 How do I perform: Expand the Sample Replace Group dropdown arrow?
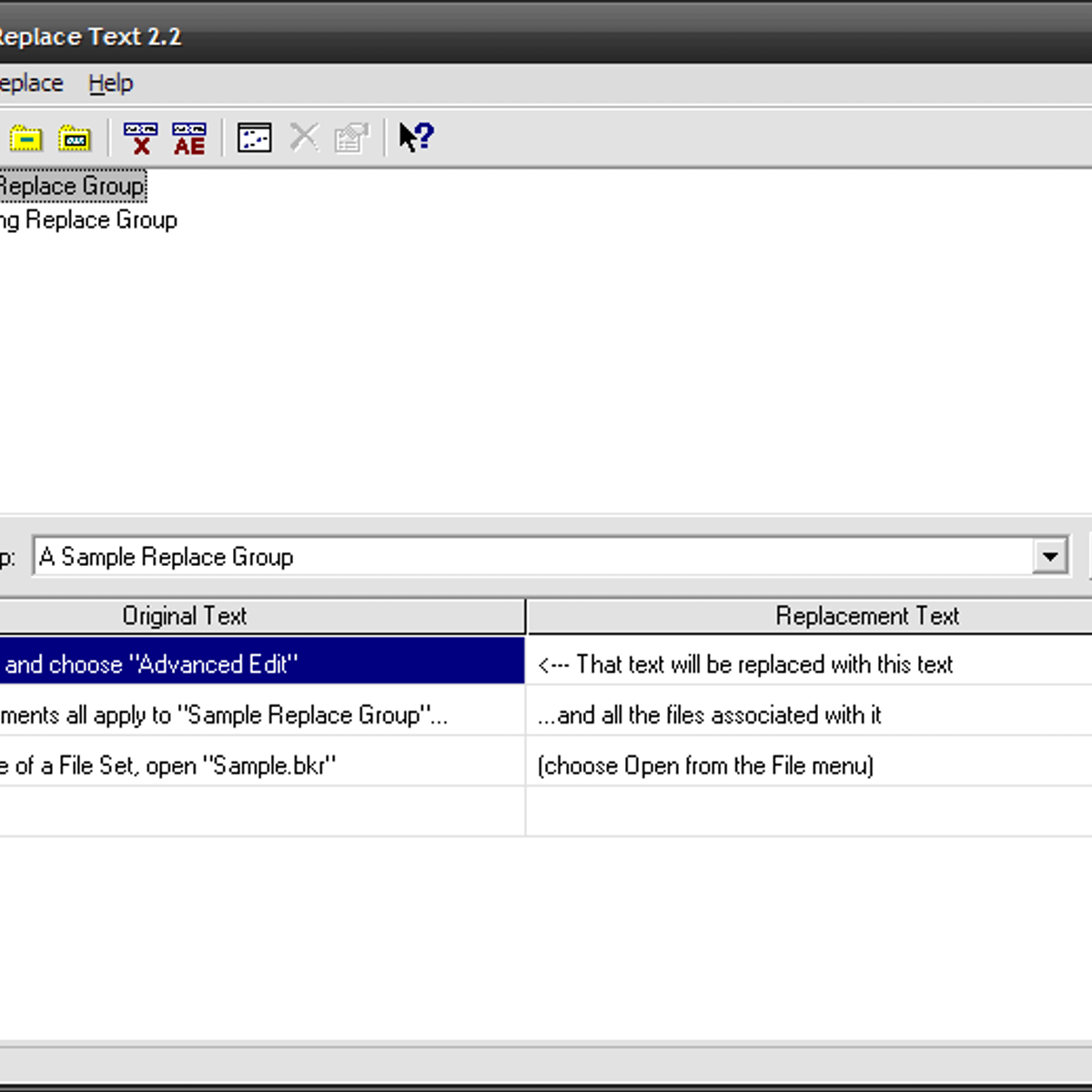click(1050, 556)
